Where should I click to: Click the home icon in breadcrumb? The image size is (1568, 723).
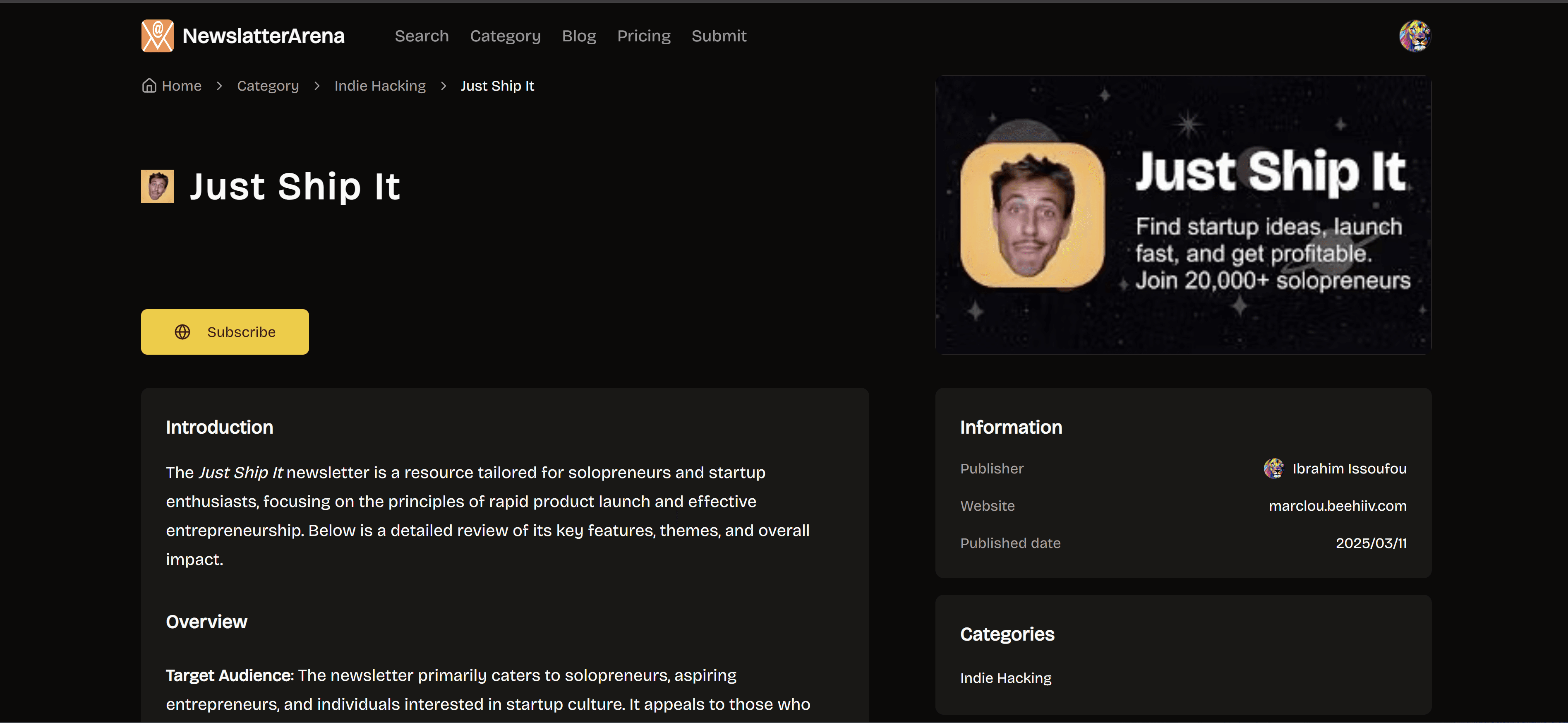click(149, 86)
